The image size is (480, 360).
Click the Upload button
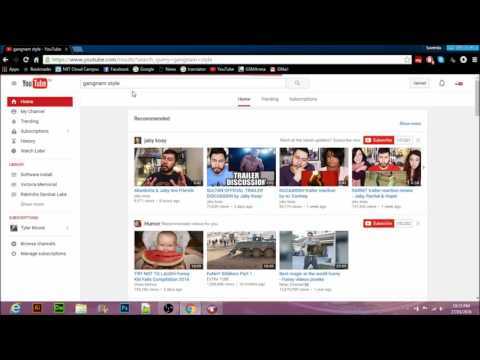420,83
